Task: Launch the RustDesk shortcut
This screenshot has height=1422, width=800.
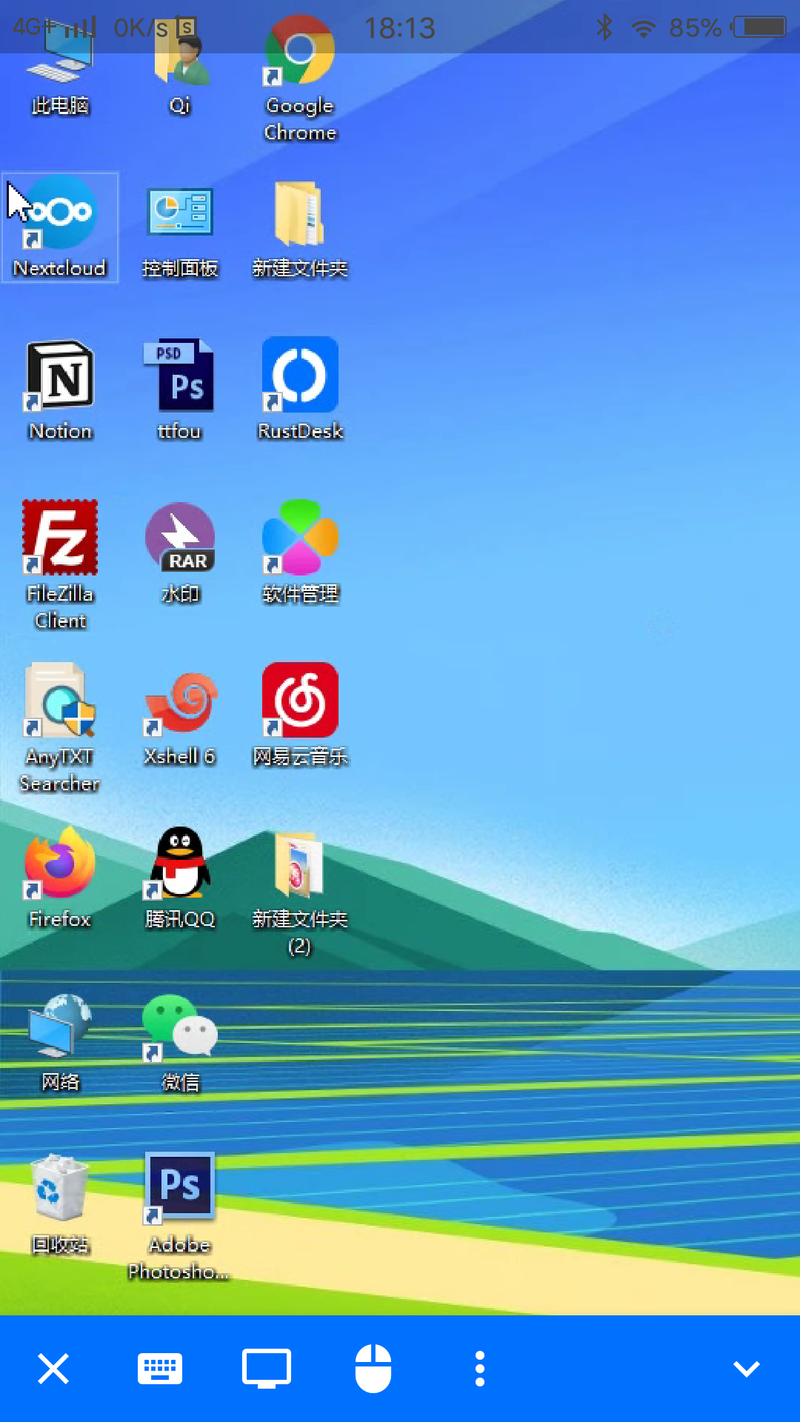Action: tap(300, 390)
